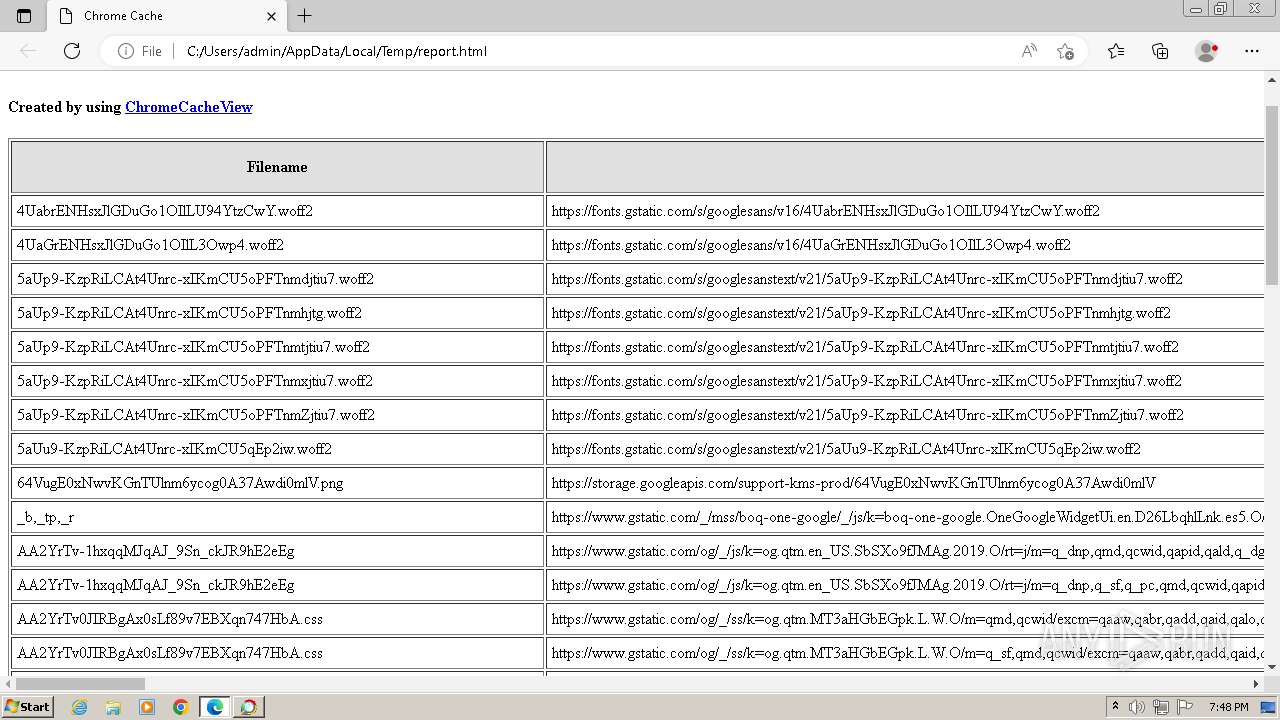Open ChromeCacheView taskbar button
The width and height of the screenshot is (1280, 720).
[249, 707]
